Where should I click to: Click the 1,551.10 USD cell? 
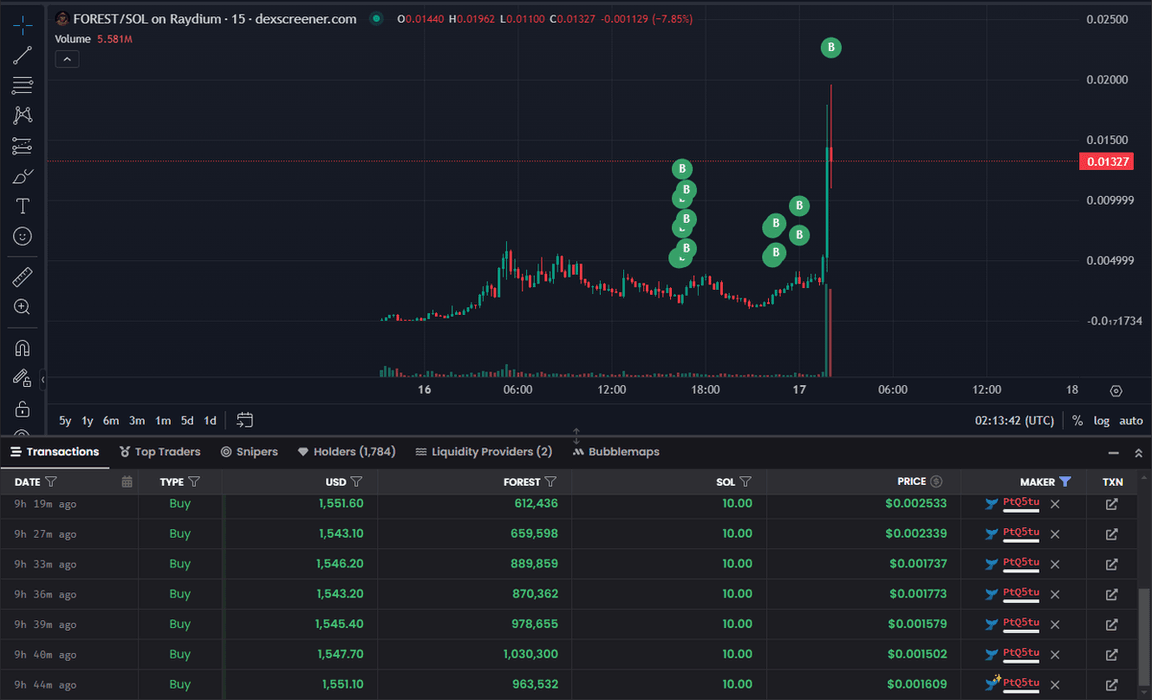click(x=342, y=684)
